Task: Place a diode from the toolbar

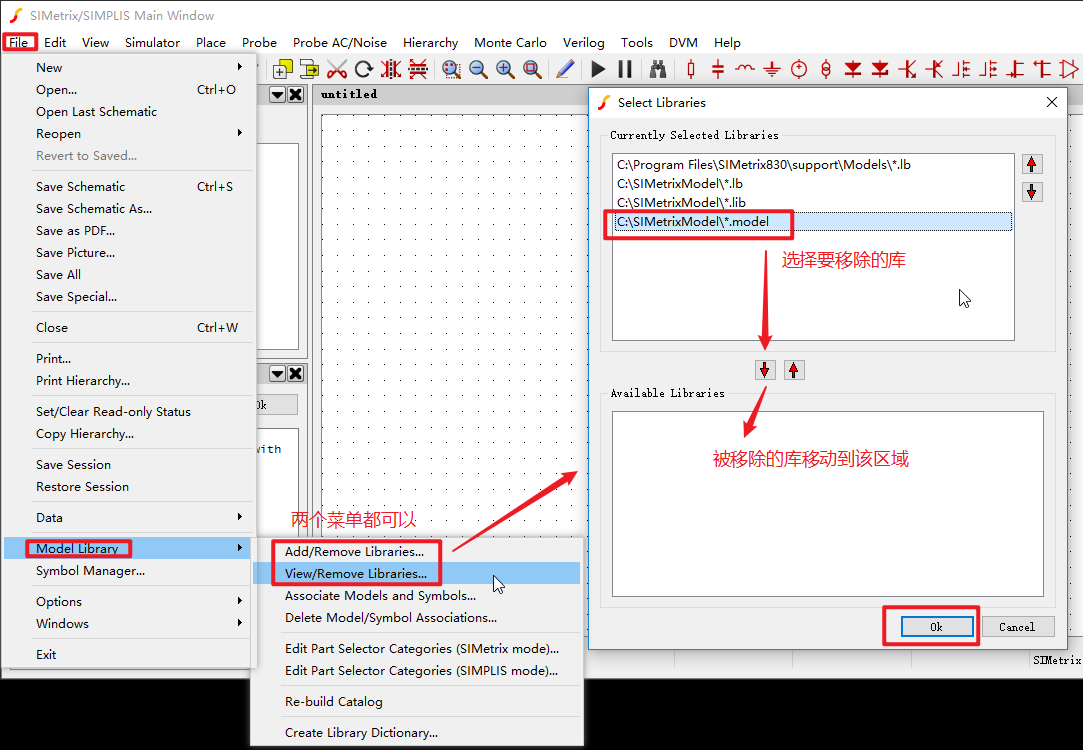Action: click(853, 69)
